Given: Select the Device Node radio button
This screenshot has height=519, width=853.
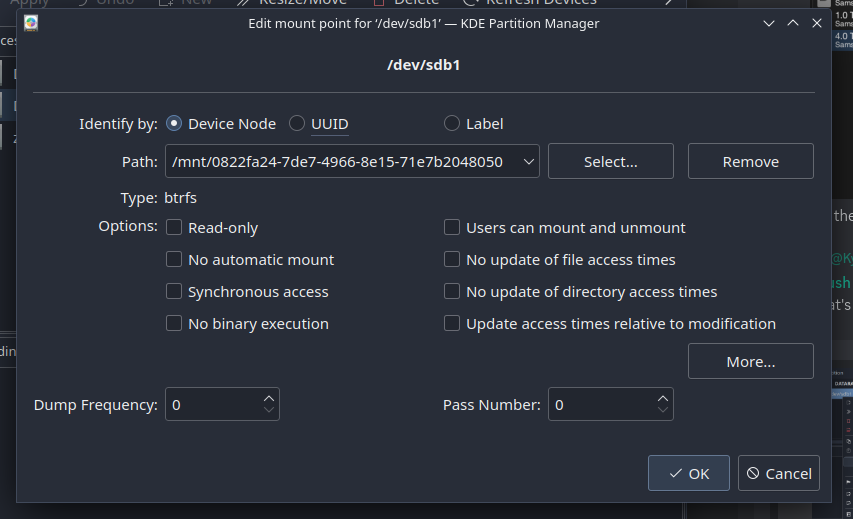Looking at the screenshot, I should tap(174, 124).
